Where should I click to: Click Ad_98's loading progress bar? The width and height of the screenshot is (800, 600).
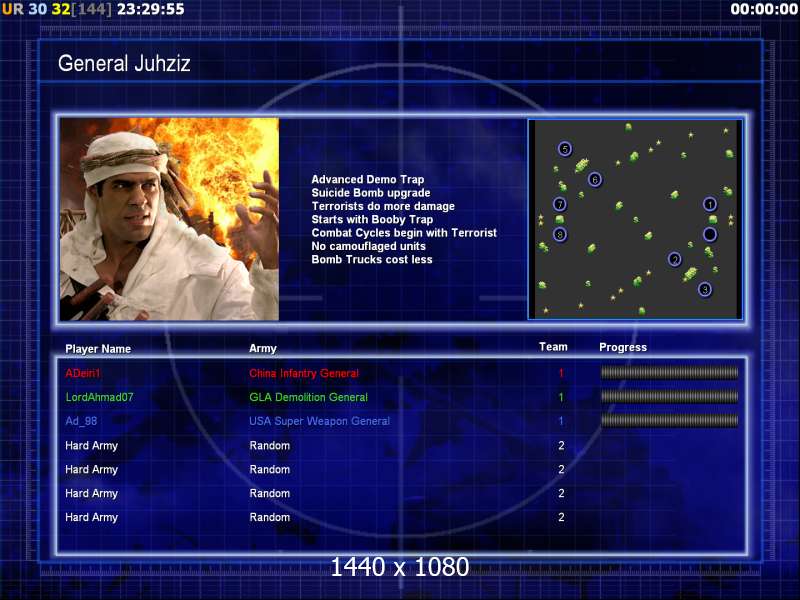pos(669,420)
